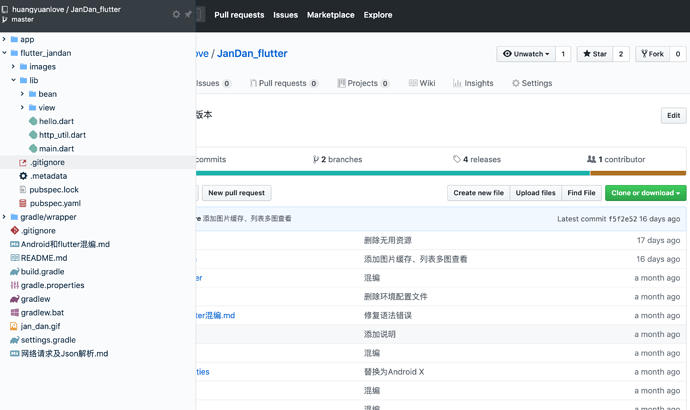
Task: Click Find File button
Action: [x=581, y=193]
